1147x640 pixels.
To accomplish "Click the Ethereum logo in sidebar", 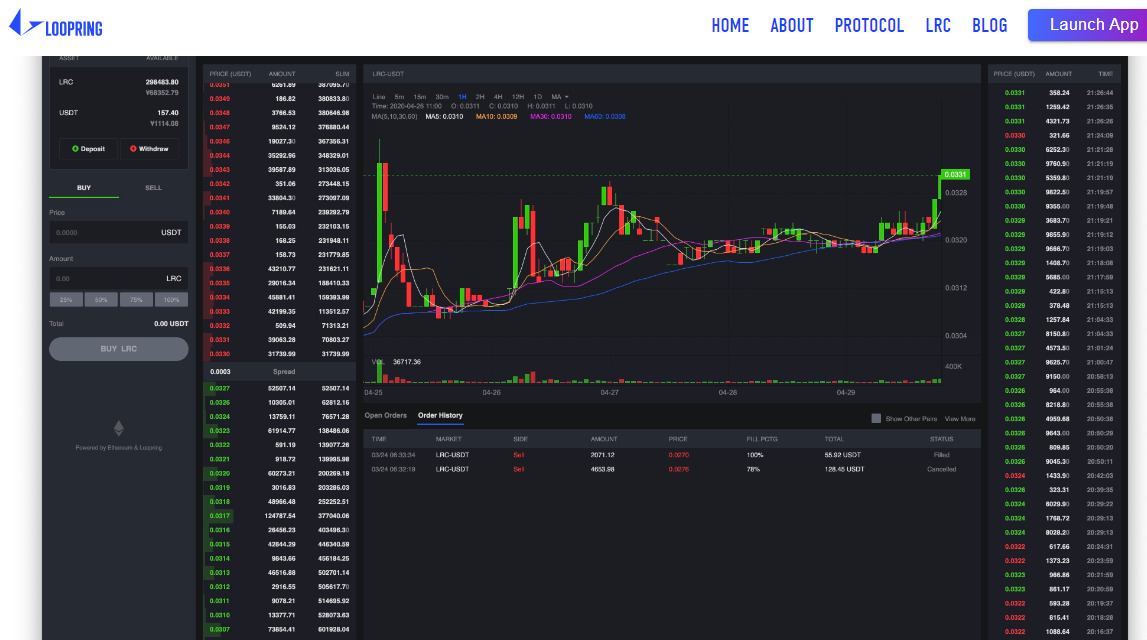I will [x=118, y=428].
